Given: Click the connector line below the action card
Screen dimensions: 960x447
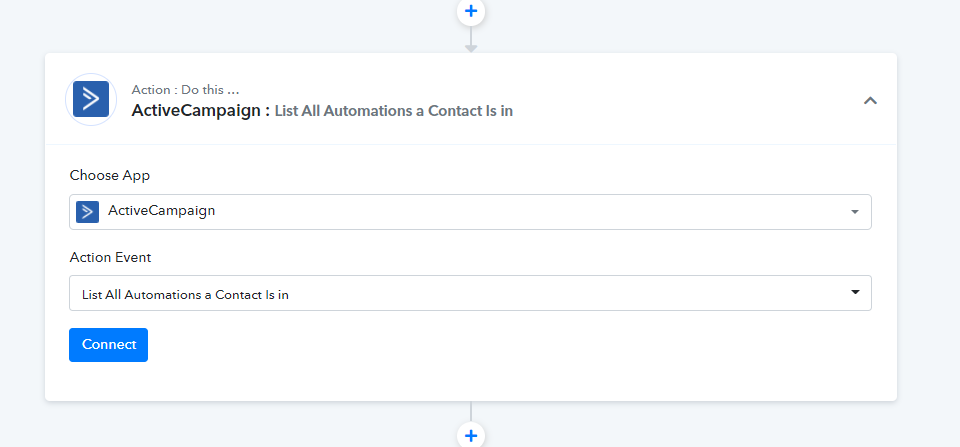Looking at the screenshot, I should pos(470,411).
